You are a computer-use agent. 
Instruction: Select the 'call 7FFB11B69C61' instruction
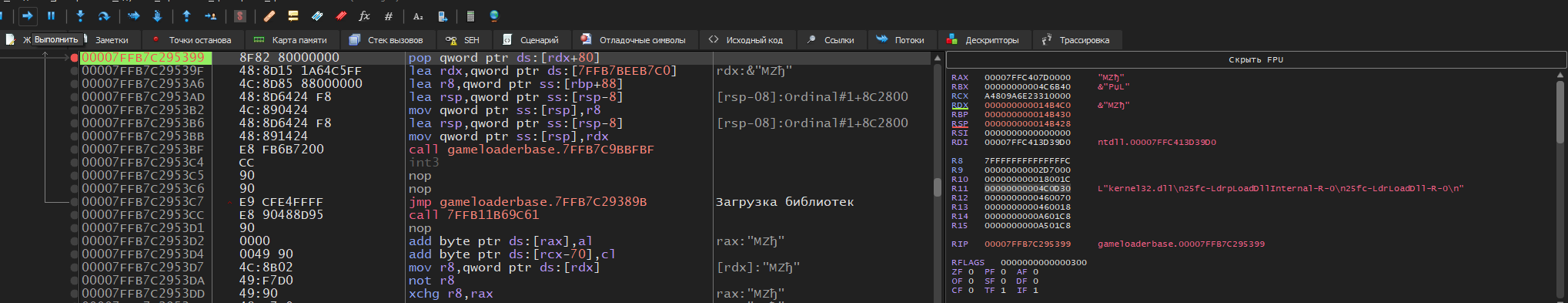[473, 215]
